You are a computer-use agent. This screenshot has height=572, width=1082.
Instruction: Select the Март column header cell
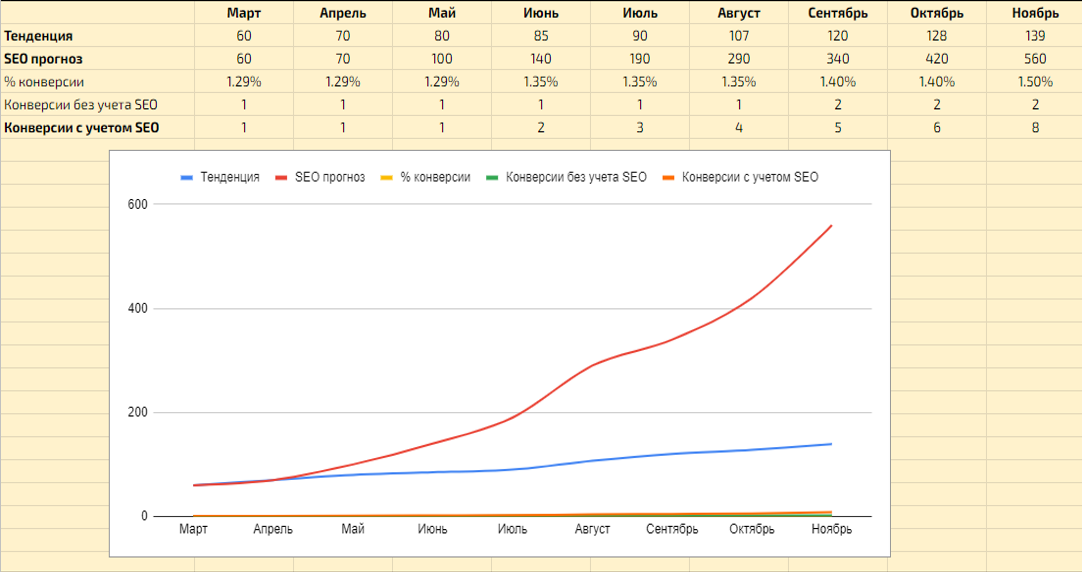[244, 13]
